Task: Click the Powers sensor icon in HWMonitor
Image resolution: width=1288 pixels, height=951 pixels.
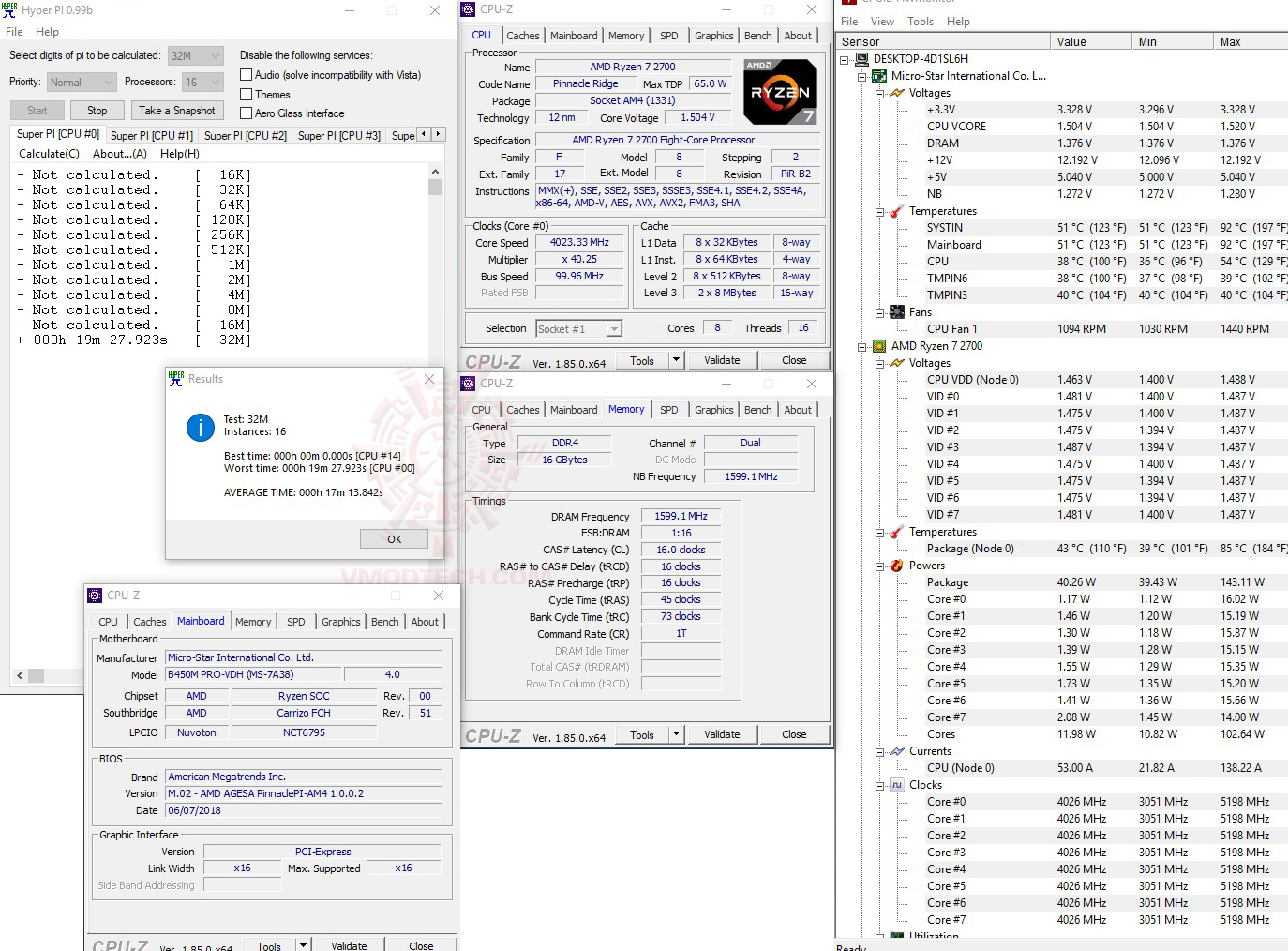Action: (894, 566)
